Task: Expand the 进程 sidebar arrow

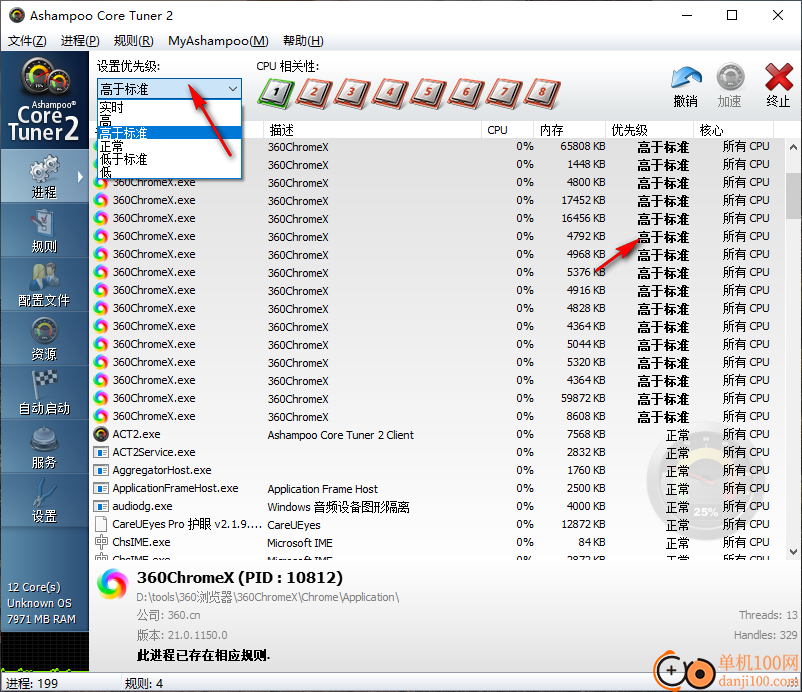Action: [x=80, y=177]
